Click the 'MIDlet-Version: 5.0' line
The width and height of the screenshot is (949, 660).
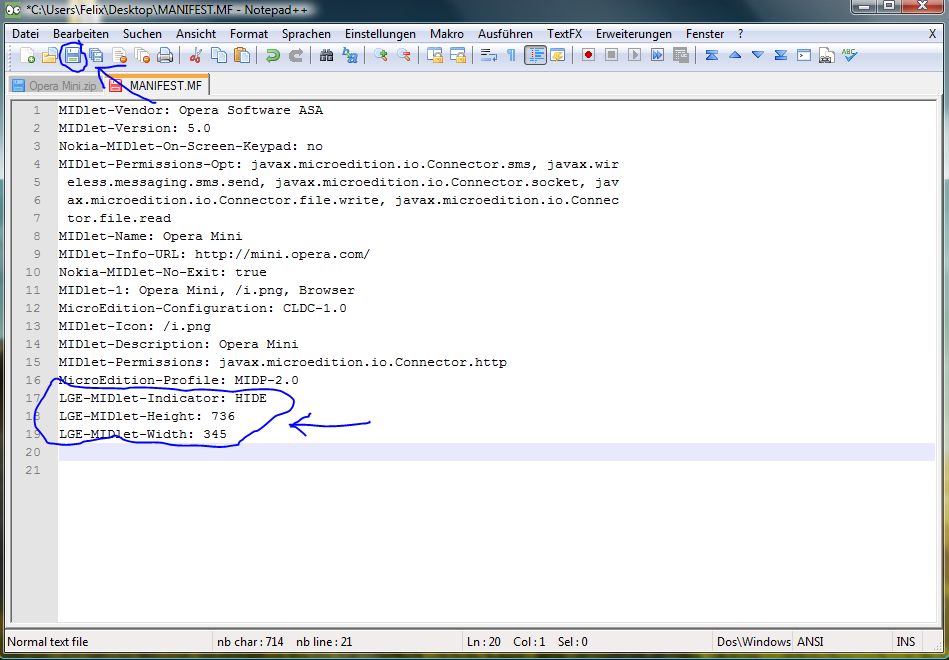[x=134, y=128]
